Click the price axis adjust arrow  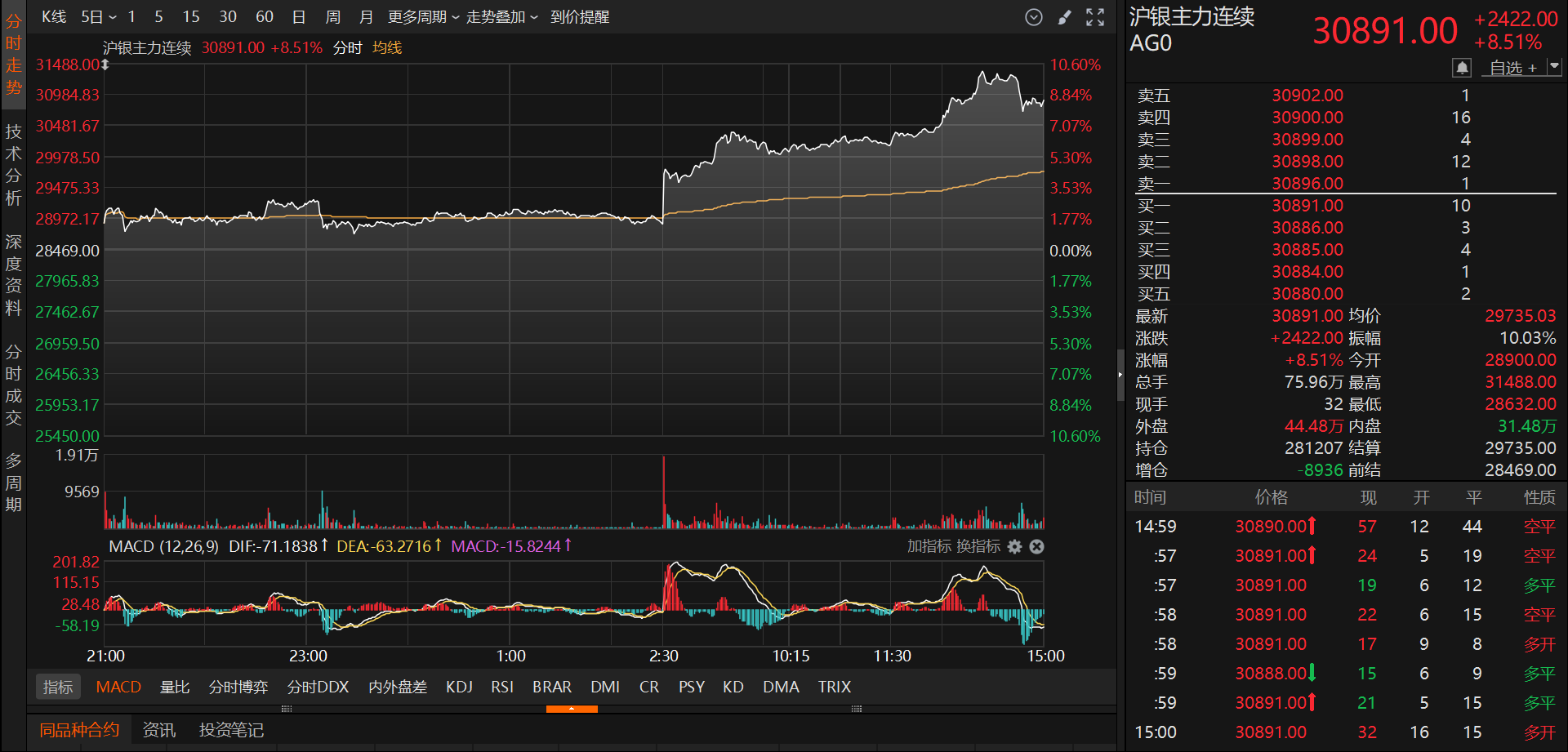pyautogui.click(x=105, y=65)
